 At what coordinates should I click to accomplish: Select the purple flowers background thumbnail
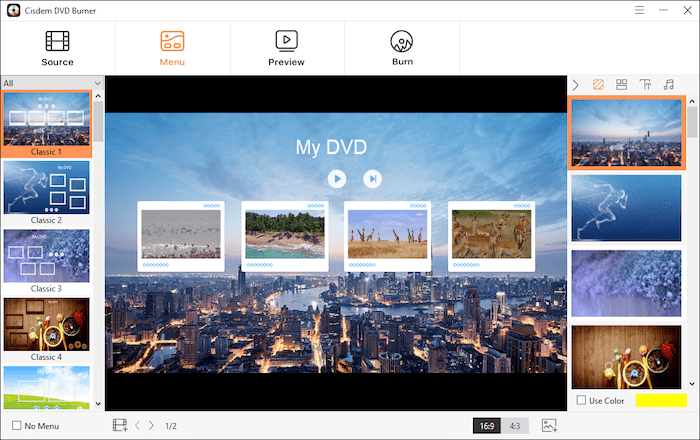coord(627,283)
